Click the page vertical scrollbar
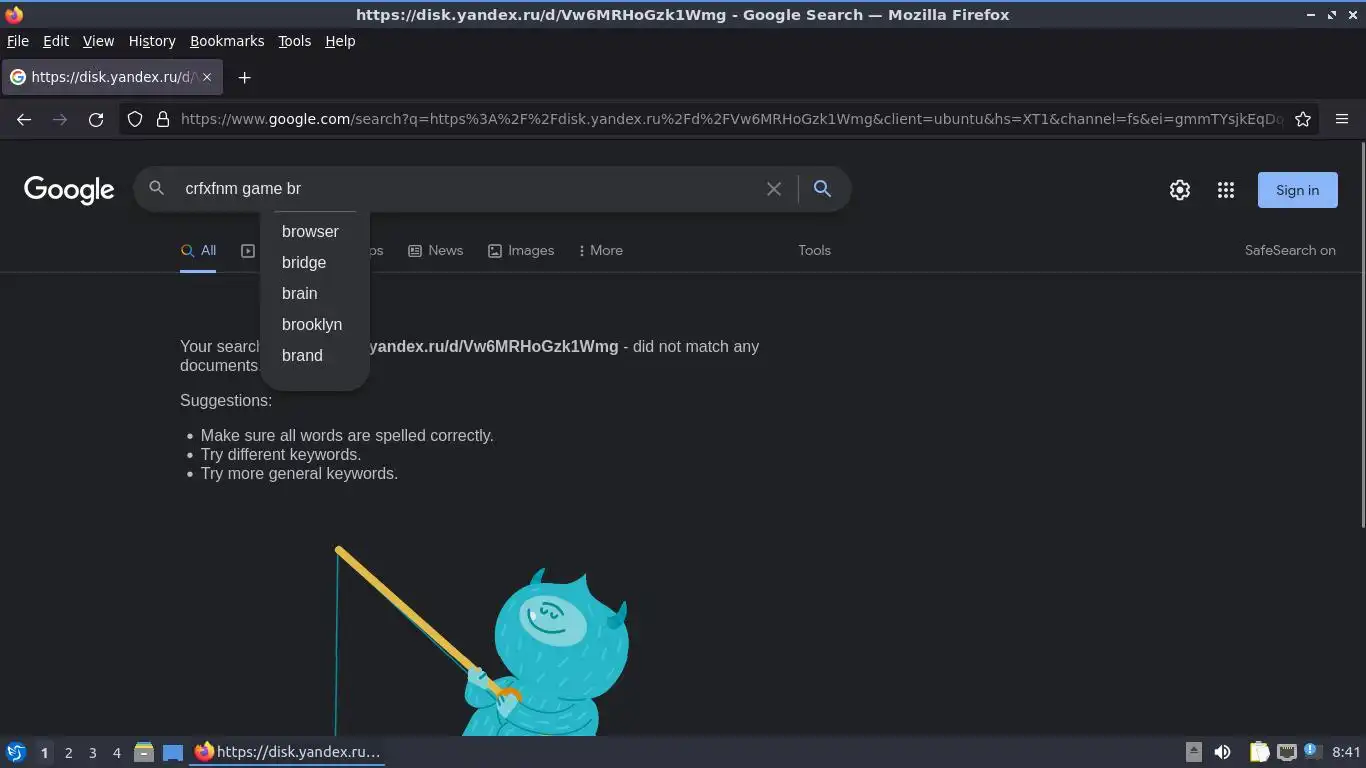The height and width of the screenshot is (768, 1366). pyautogui.click(x=1361, y=335)
